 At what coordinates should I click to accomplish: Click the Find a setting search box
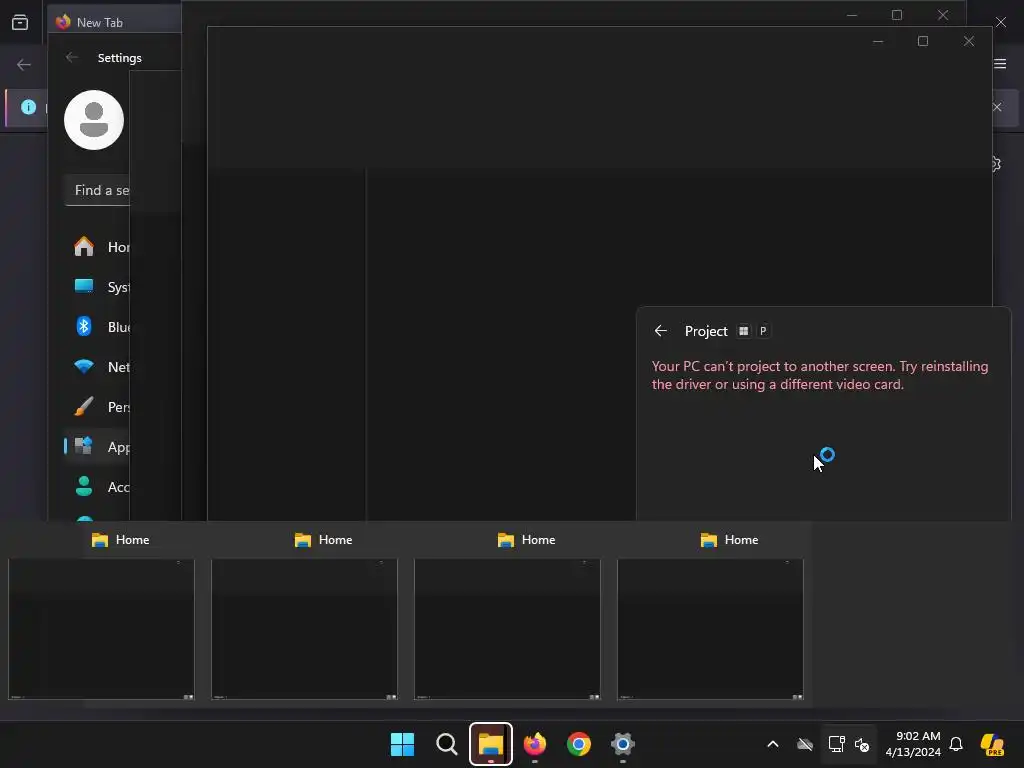[97, 190]
